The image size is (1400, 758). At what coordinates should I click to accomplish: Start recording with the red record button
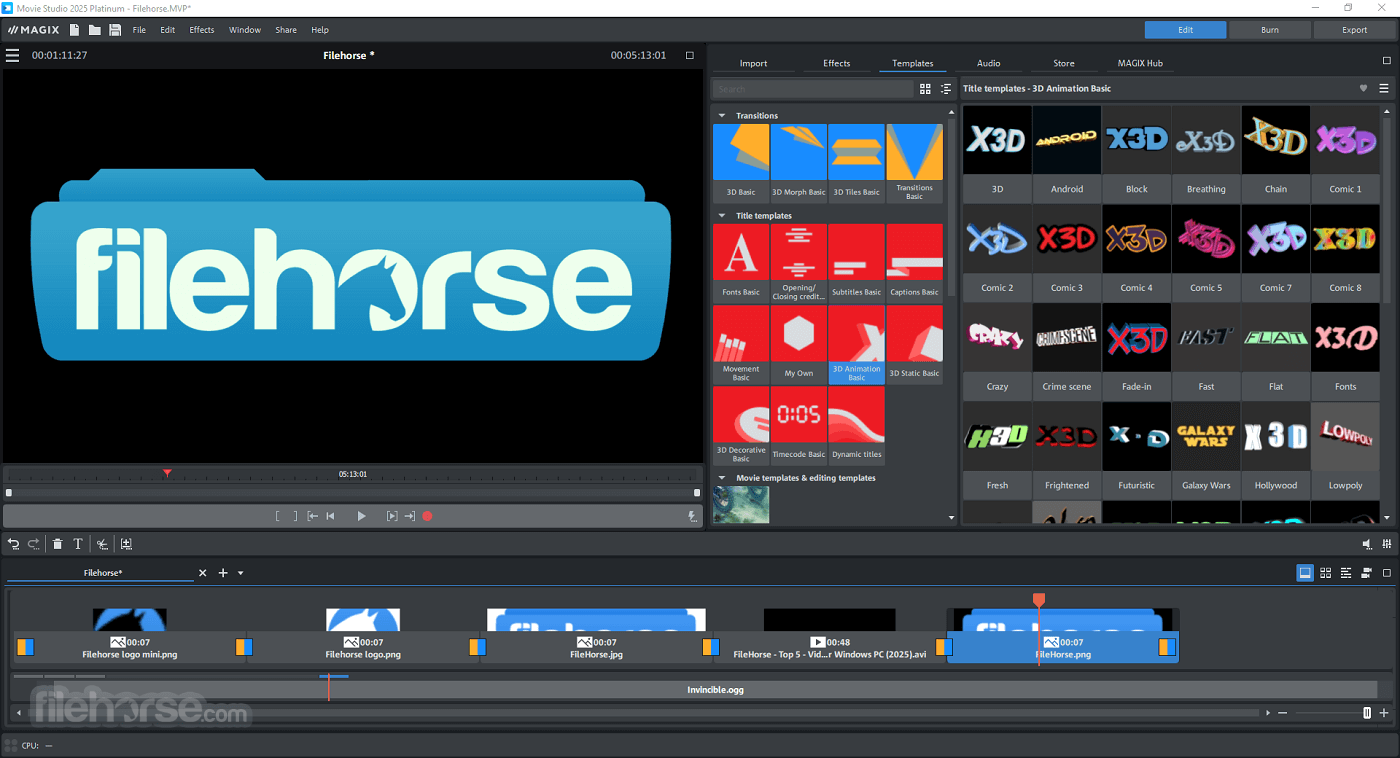click(x=427, y=516)
